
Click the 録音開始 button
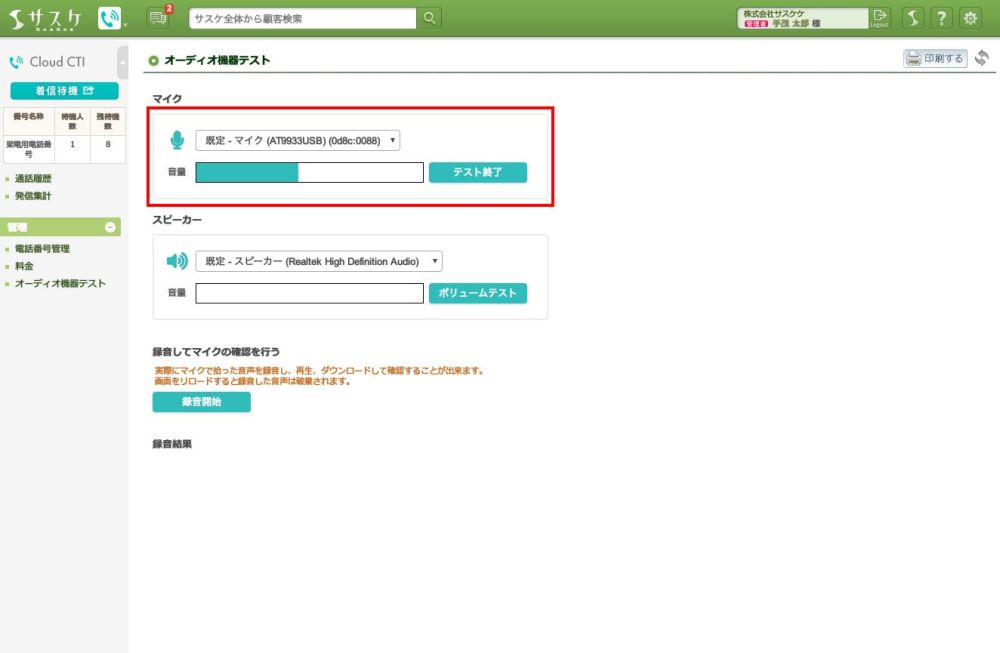point(202,402)
